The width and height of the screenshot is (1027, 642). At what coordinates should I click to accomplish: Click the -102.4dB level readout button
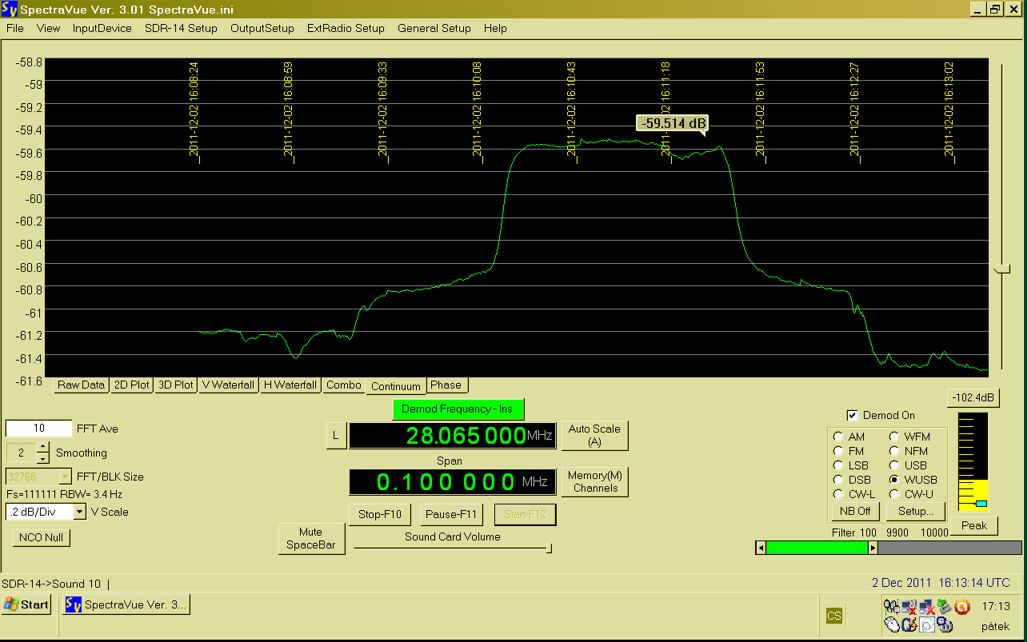(x=973, y=398)
